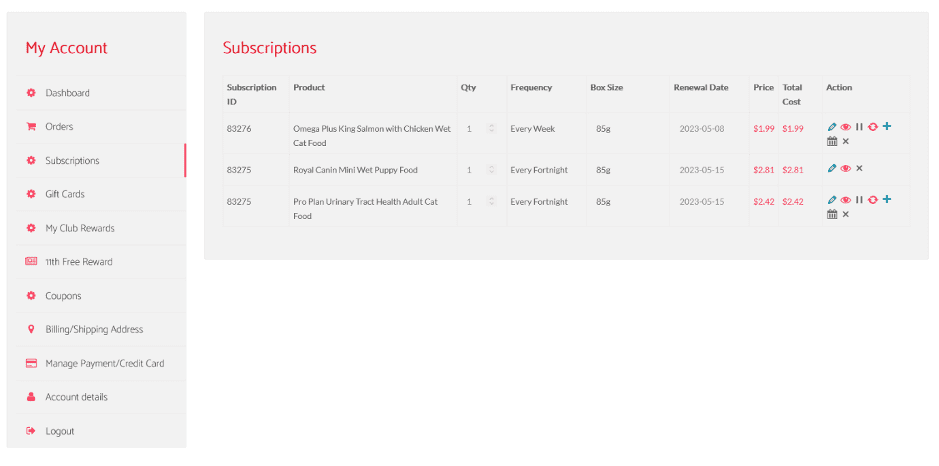Click the renew icon for Omega Plus subscription

(873, 127)
